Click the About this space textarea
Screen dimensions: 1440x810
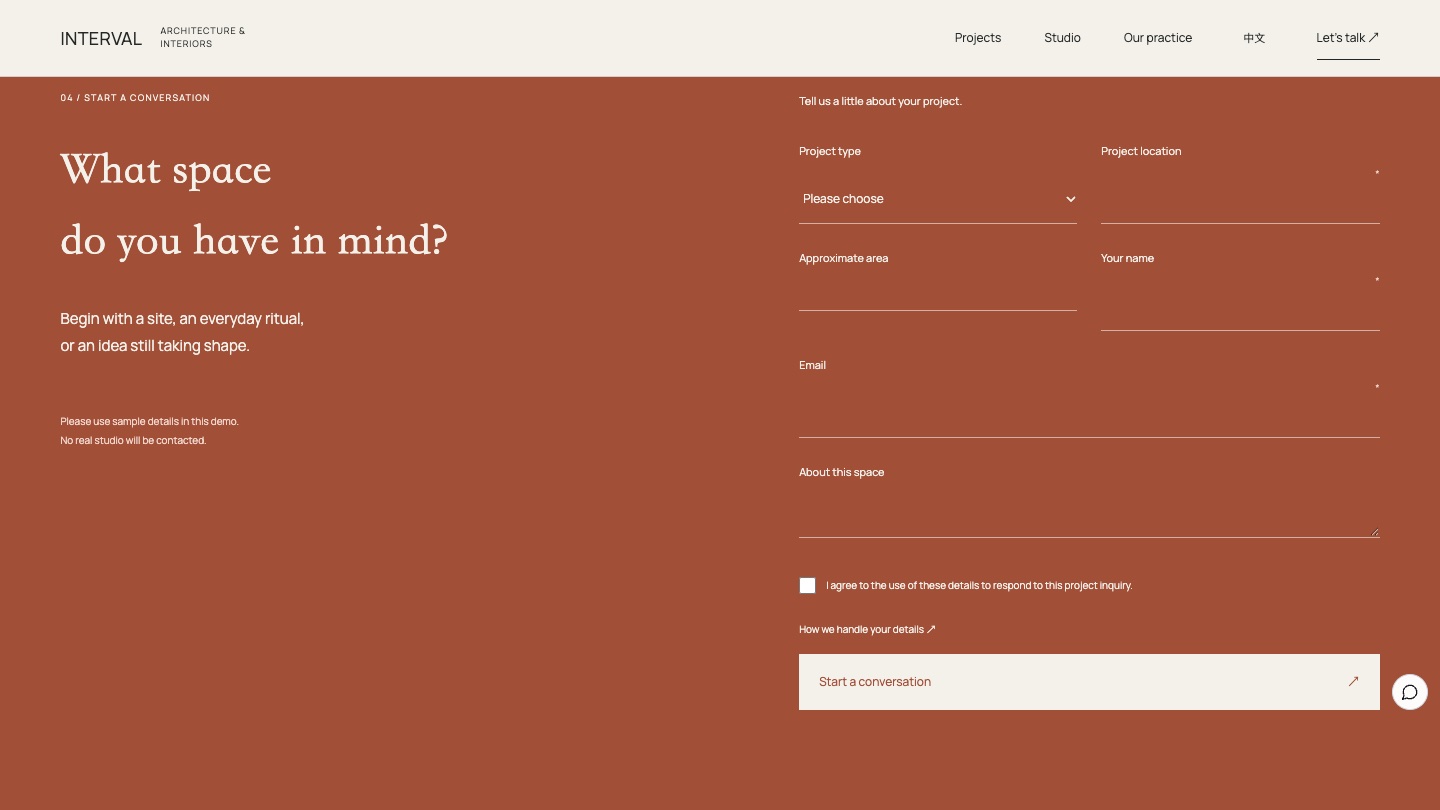[x=1089, y=512]
